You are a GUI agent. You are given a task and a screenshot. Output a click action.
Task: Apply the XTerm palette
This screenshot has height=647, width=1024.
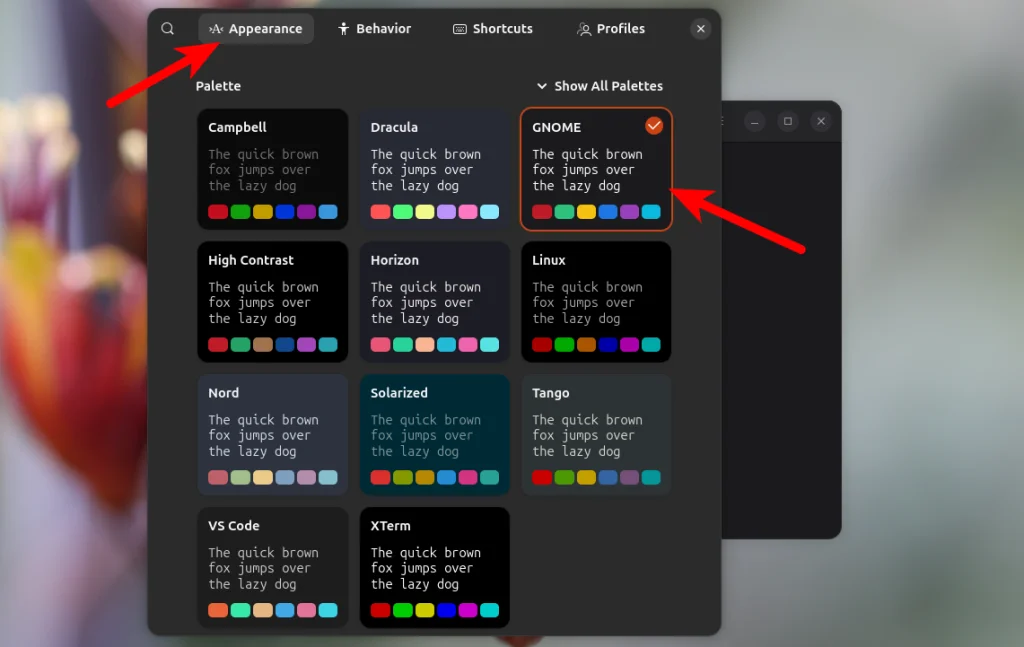[x=435, y=567]
